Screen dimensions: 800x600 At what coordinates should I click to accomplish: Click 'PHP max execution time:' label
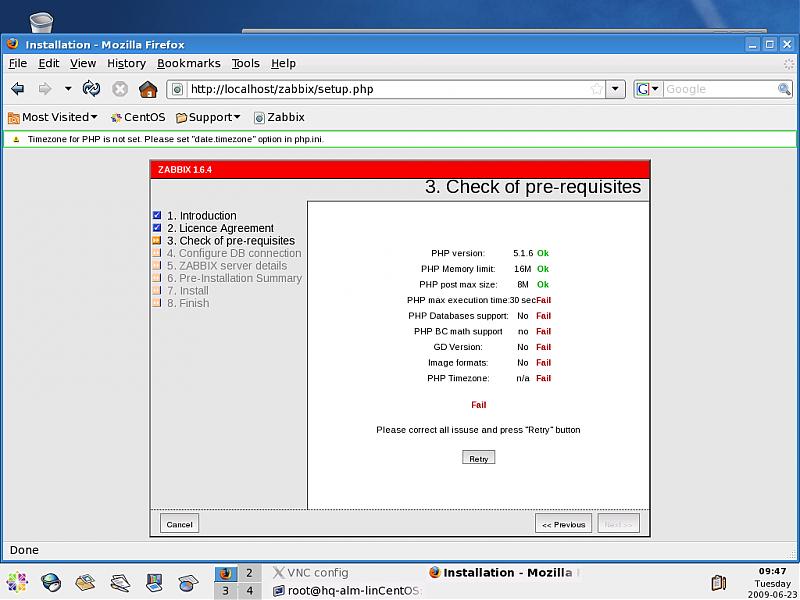(x=458, y=300)
